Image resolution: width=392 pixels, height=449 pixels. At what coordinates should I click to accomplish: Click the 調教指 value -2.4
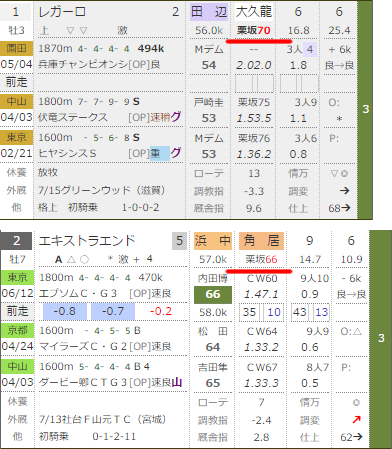tap(261, 420)
